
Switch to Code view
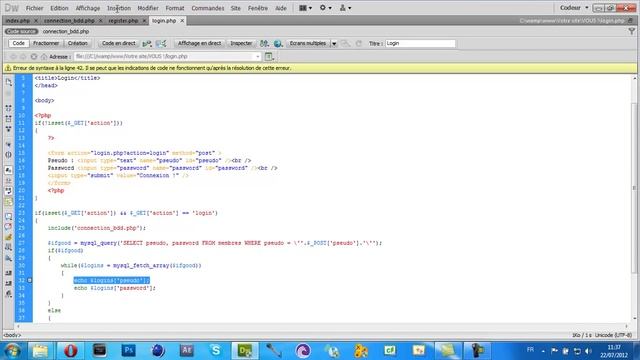point(18,43)
